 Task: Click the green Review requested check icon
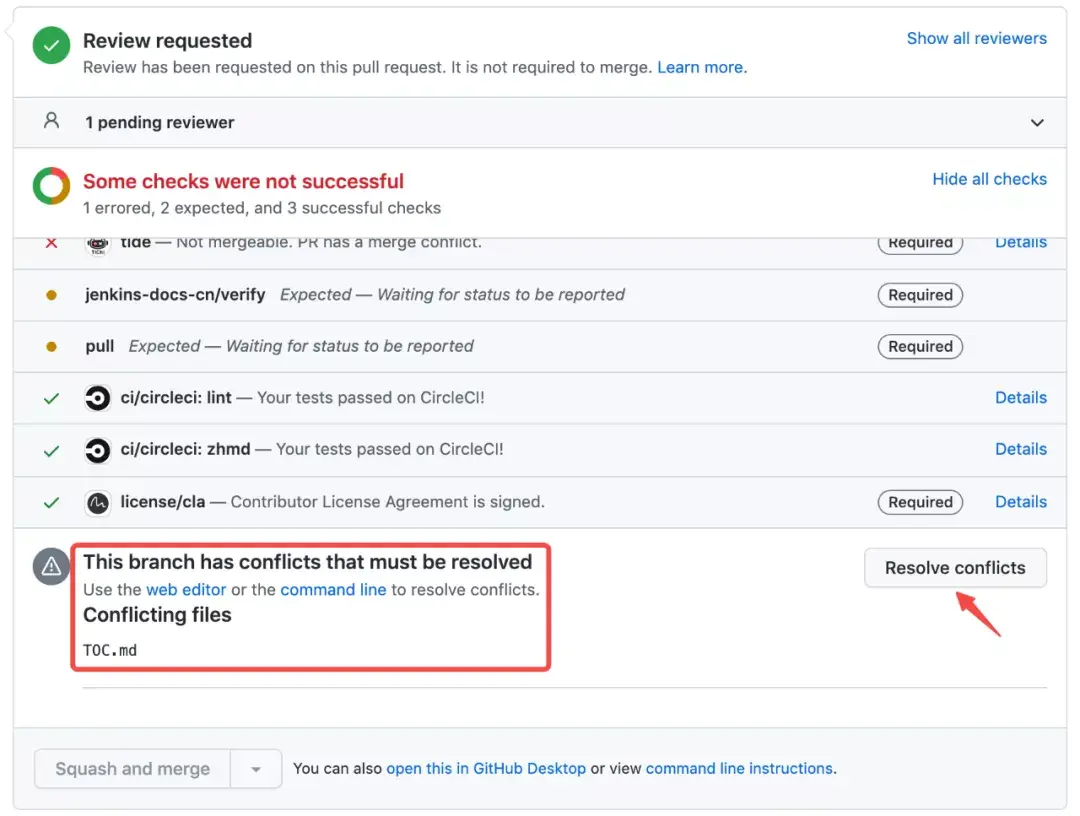50,45
